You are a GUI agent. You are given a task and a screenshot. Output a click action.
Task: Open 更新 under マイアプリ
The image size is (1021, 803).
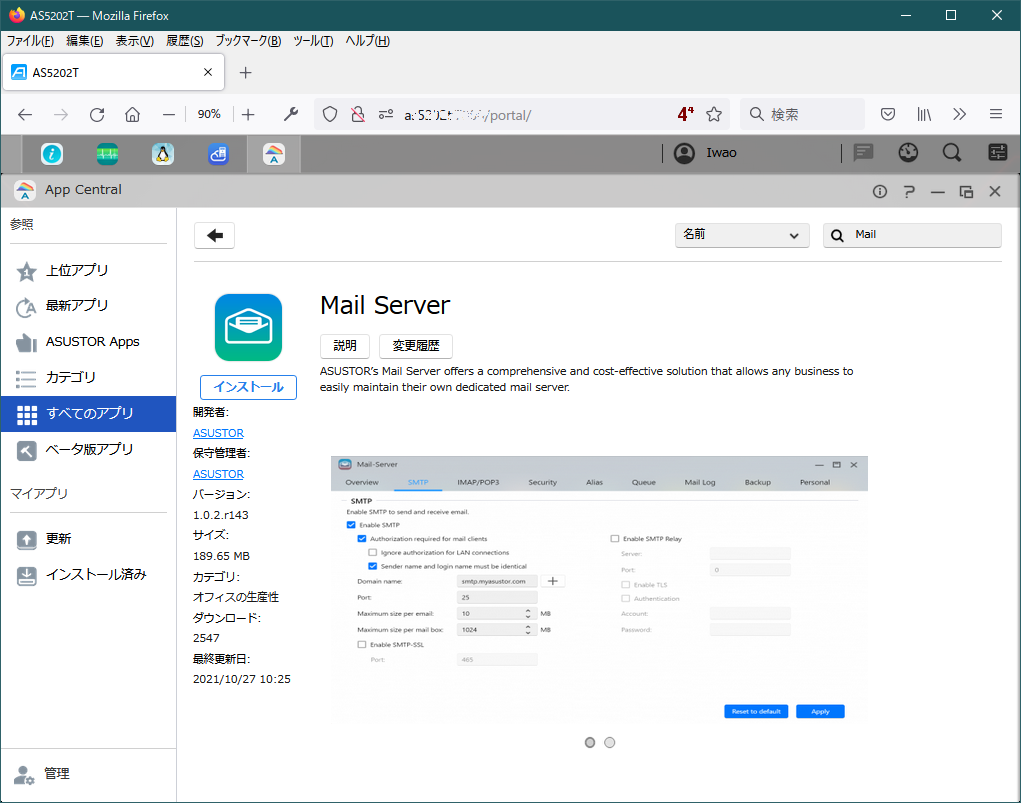coord(89,539)
